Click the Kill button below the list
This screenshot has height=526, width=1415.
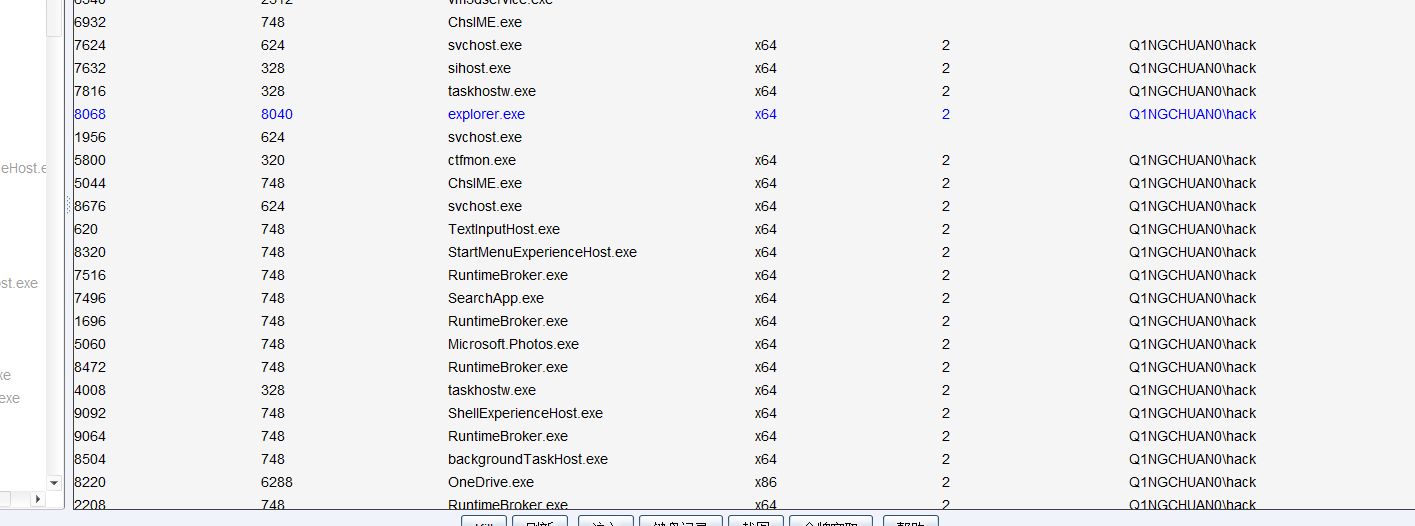click(x=484, y=522)
